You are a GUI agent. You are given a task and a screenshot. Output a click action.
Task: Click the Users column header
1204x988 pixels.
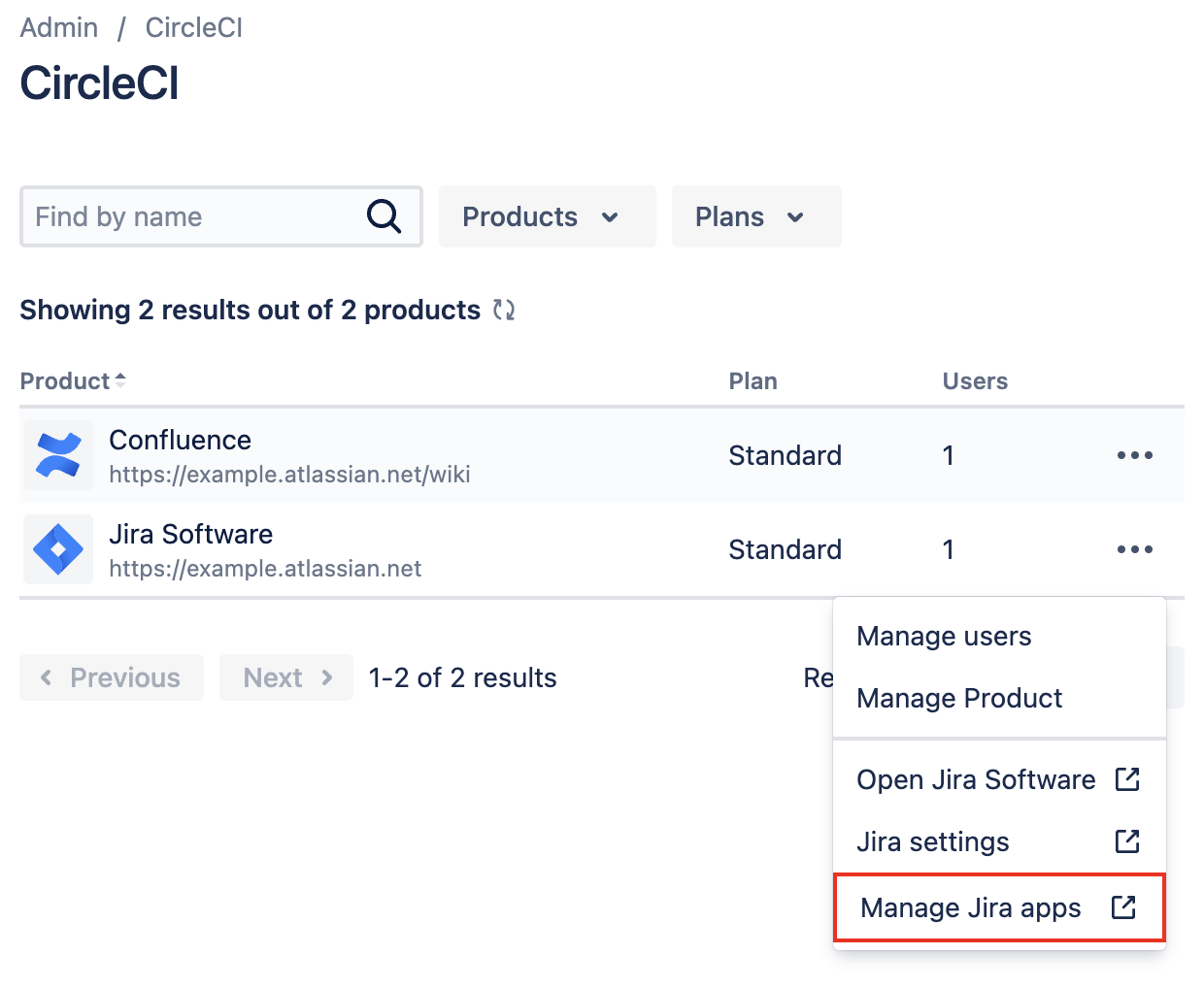click(x=975, y=380)
